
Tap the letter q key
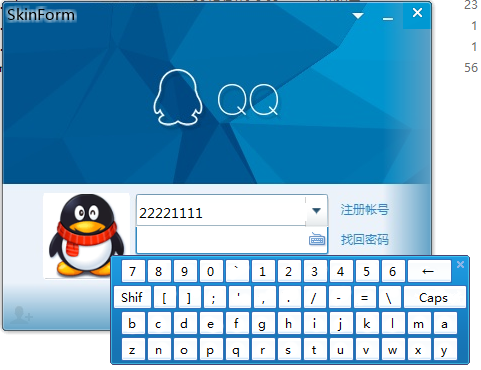(236, 350)
